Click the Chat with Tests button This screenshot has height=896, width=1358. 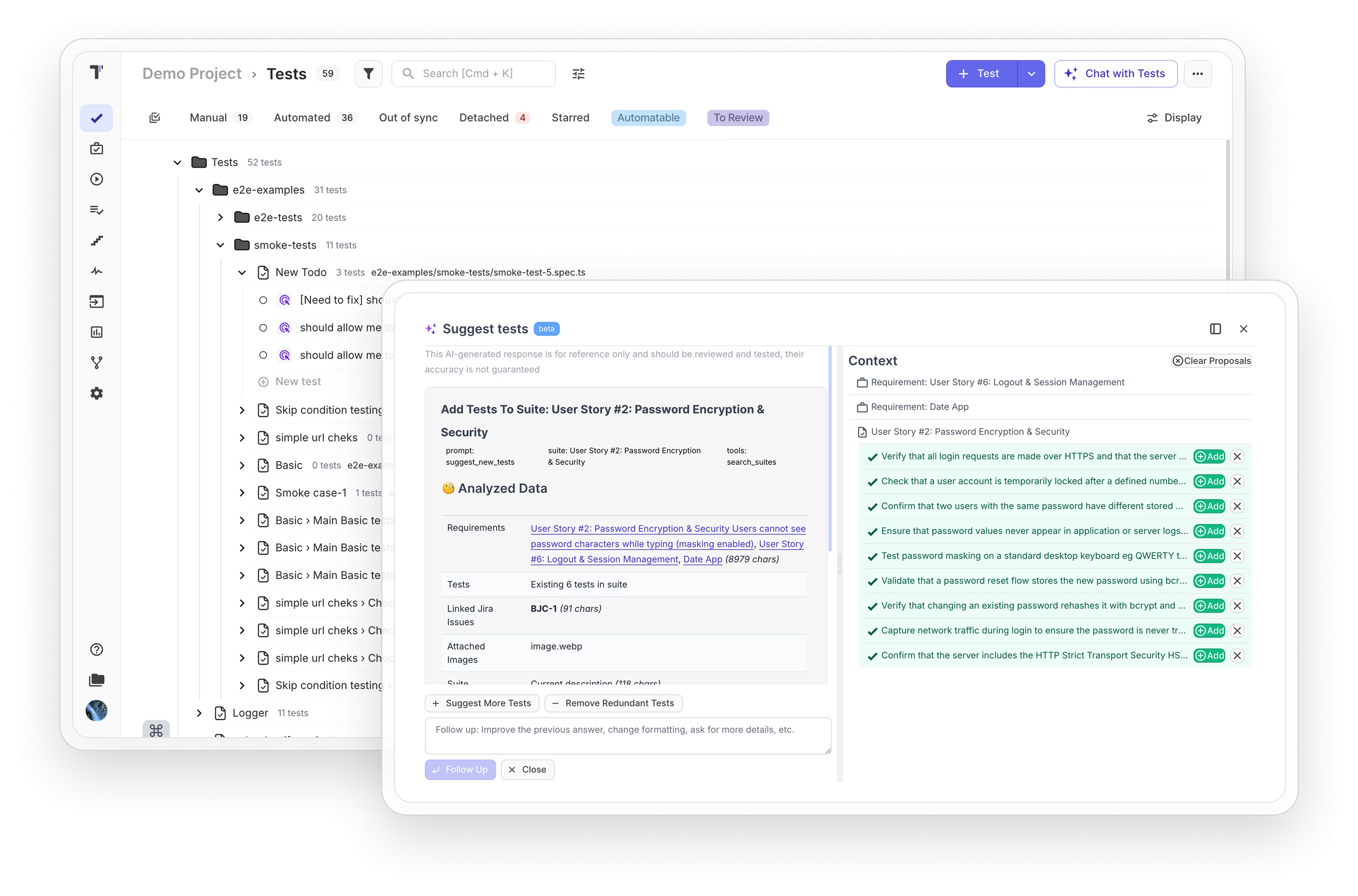point(1115,74)
